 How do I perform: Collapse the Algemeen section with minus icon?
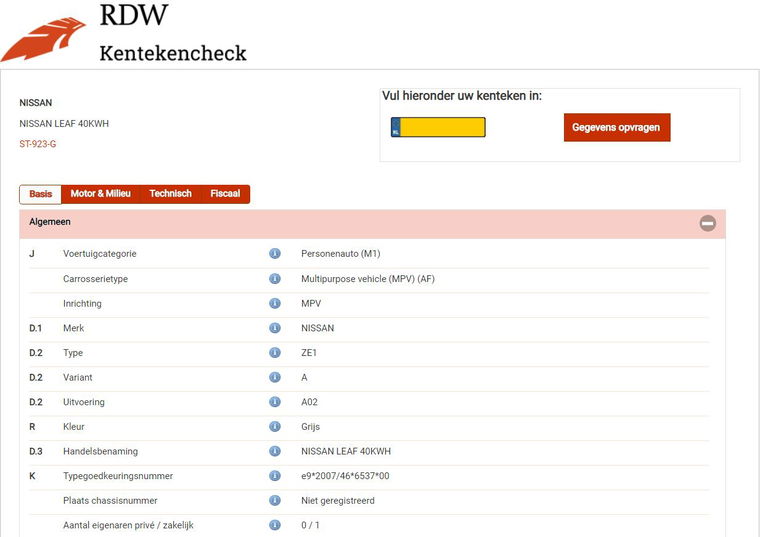click(708, 223)
